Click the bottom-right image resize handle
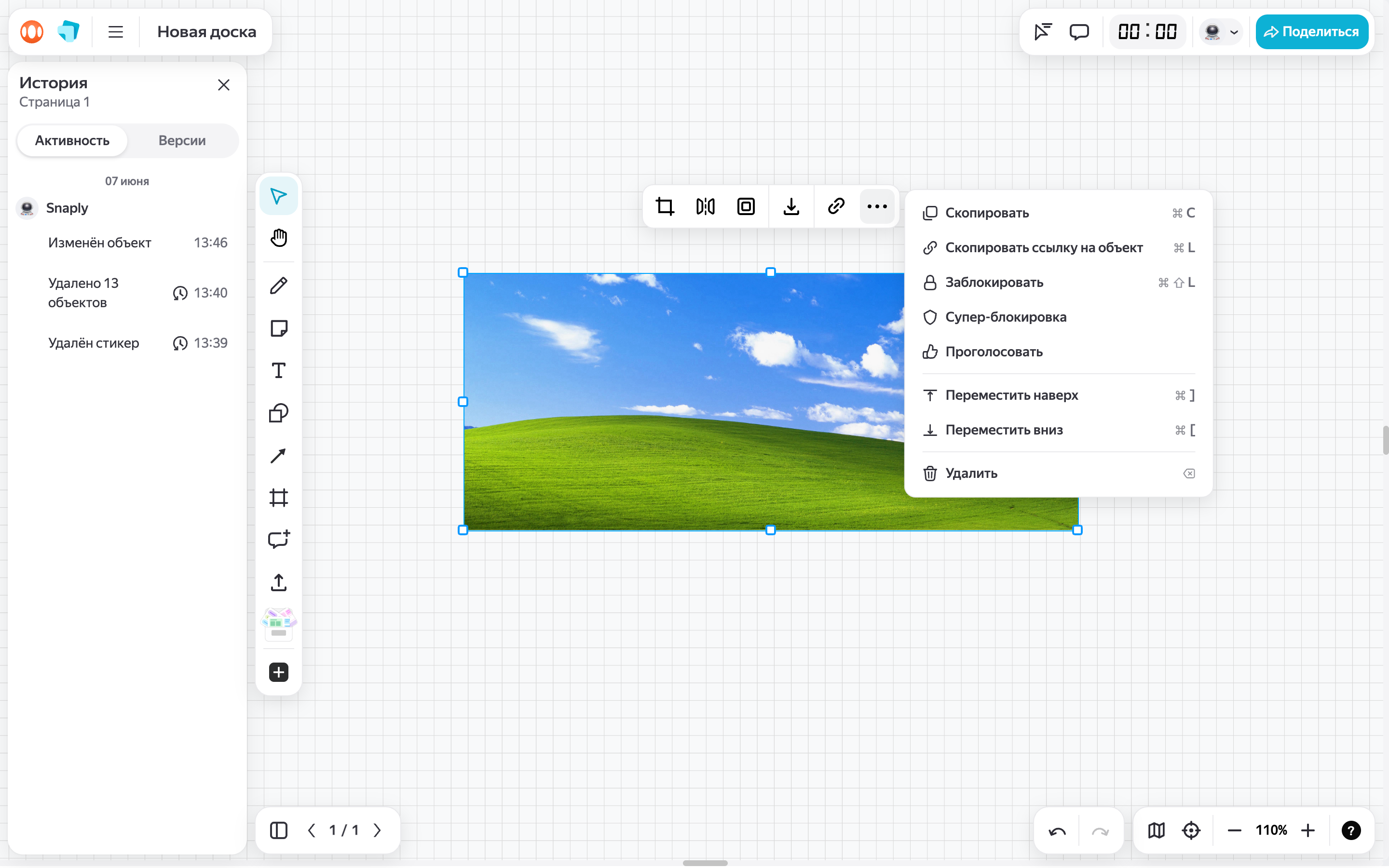 (1077, 530)
